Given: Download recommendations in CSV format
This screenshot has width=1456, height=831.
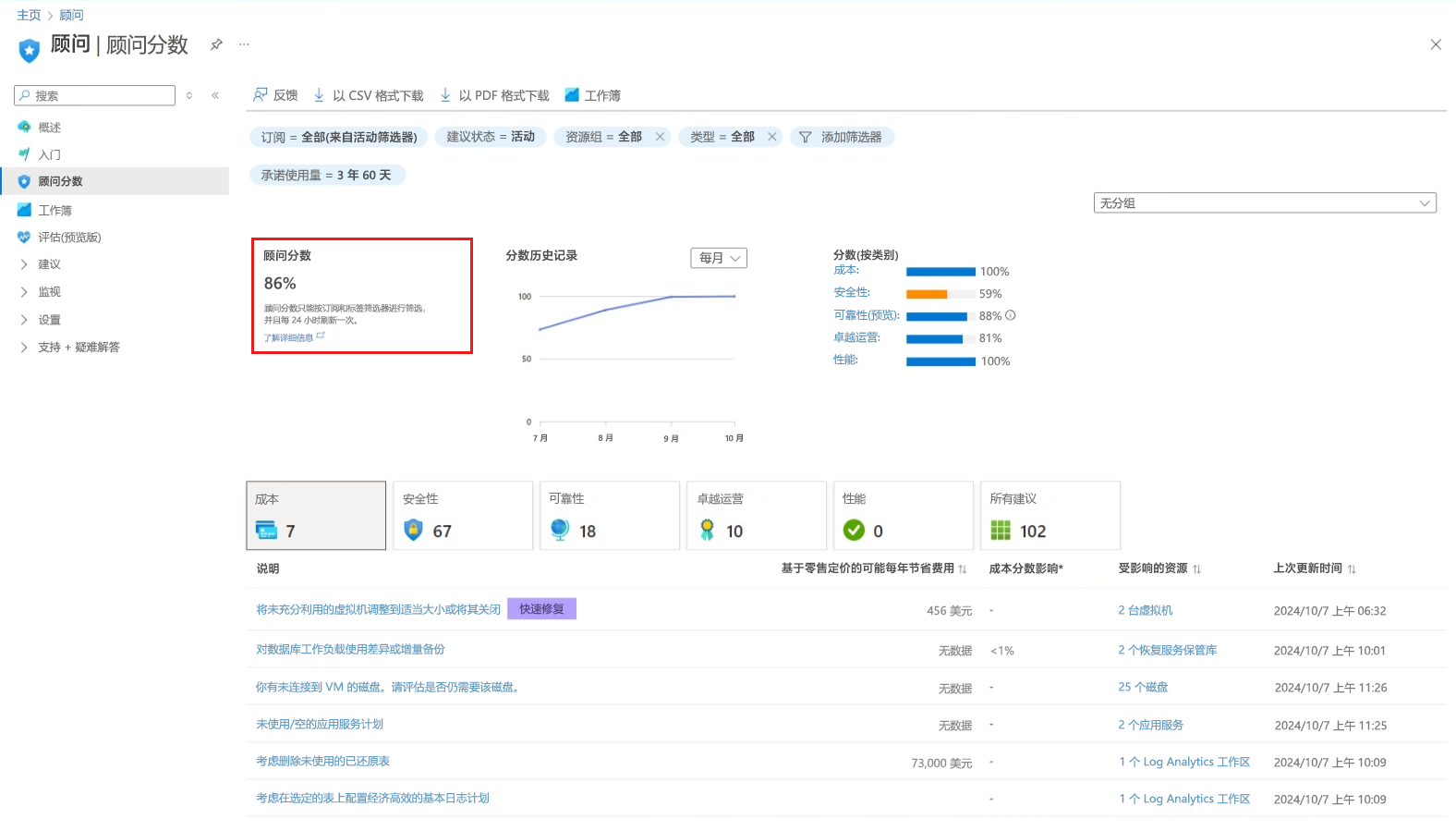Looking at the screenshot, I should click(368, 95).
